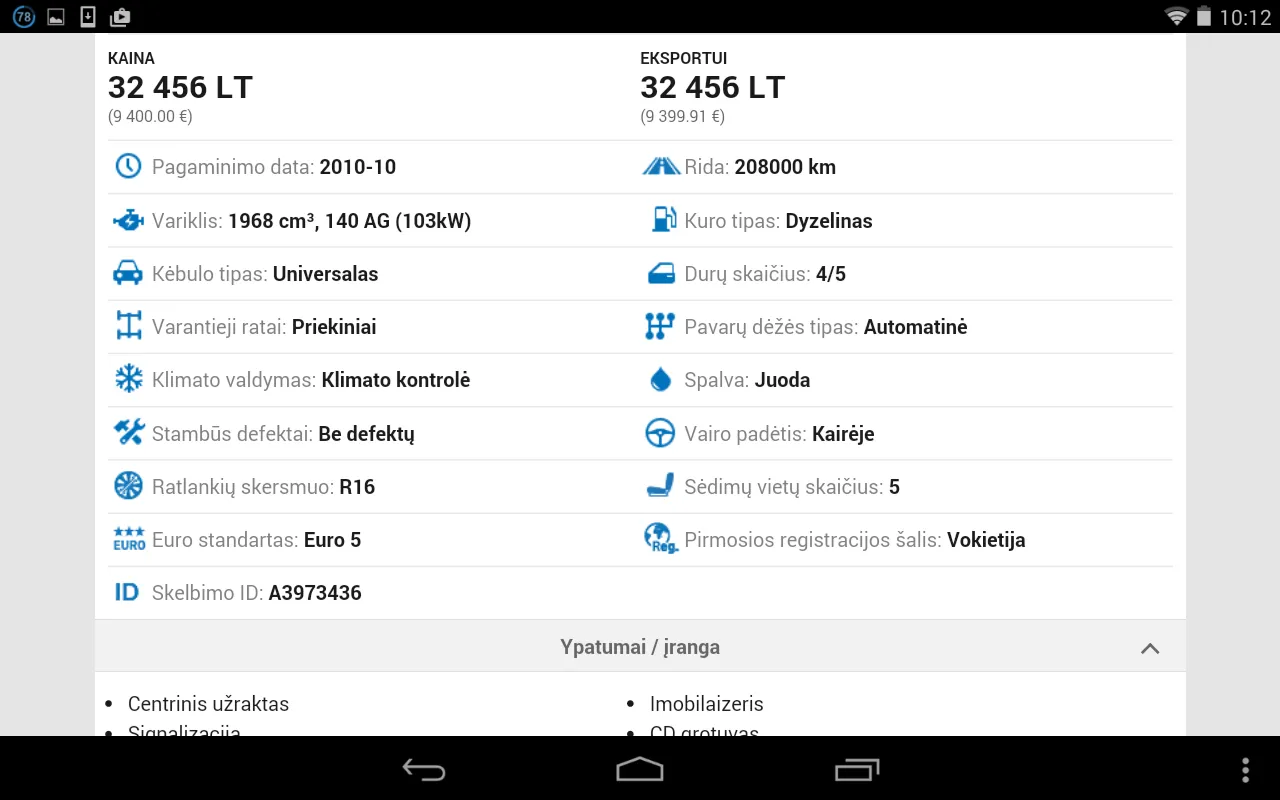Tap the steering wheel icon beside Vairo padėtis
The height and width of the screenshot is (800, 1280).
point(660,433)
